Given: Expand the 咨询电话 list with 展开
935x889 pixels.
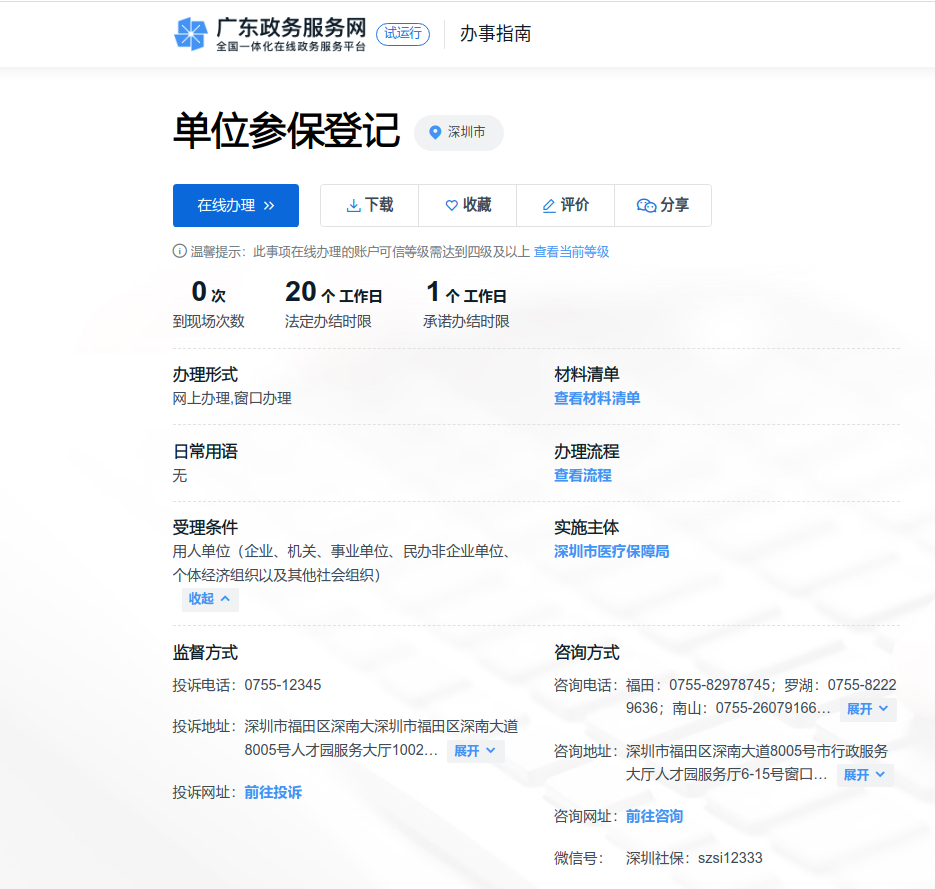Looking at the screenshot, I should coord(864,709).
